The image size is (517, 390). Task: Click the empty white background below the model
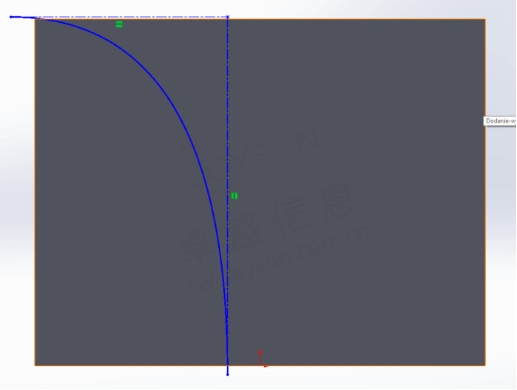258,380
